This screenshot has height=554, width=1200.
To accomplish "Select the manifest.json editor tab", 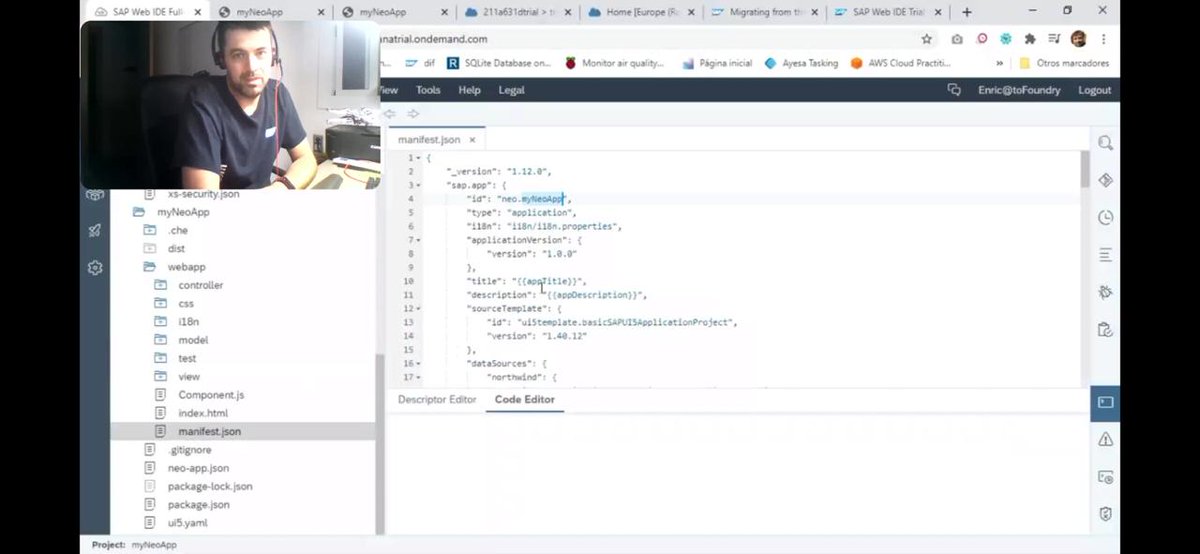I will (429, 139).
